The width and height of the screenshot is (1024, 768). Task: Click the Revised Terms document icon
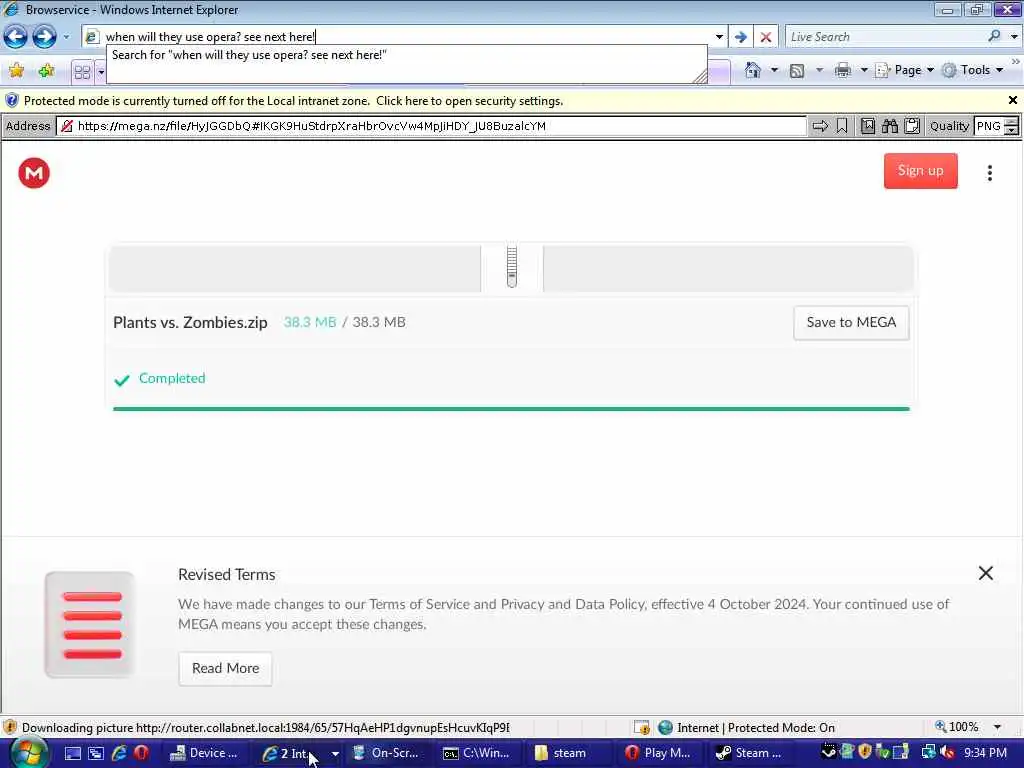[90, 624]
